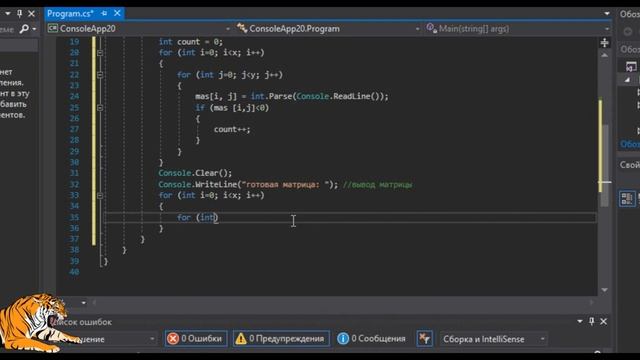Click the search magnifier icon in left panel
The width and height of the screenshot is (640, 360).
24,29
